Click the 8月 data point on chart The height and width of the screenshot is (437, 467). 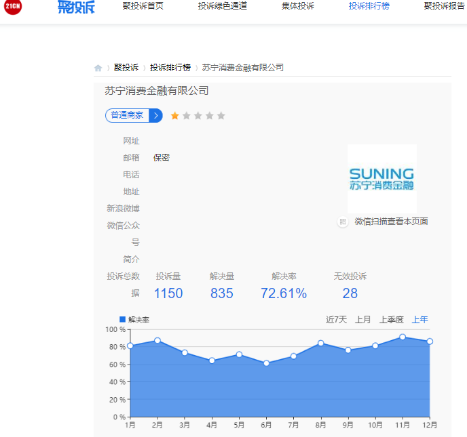coord(321,343)
